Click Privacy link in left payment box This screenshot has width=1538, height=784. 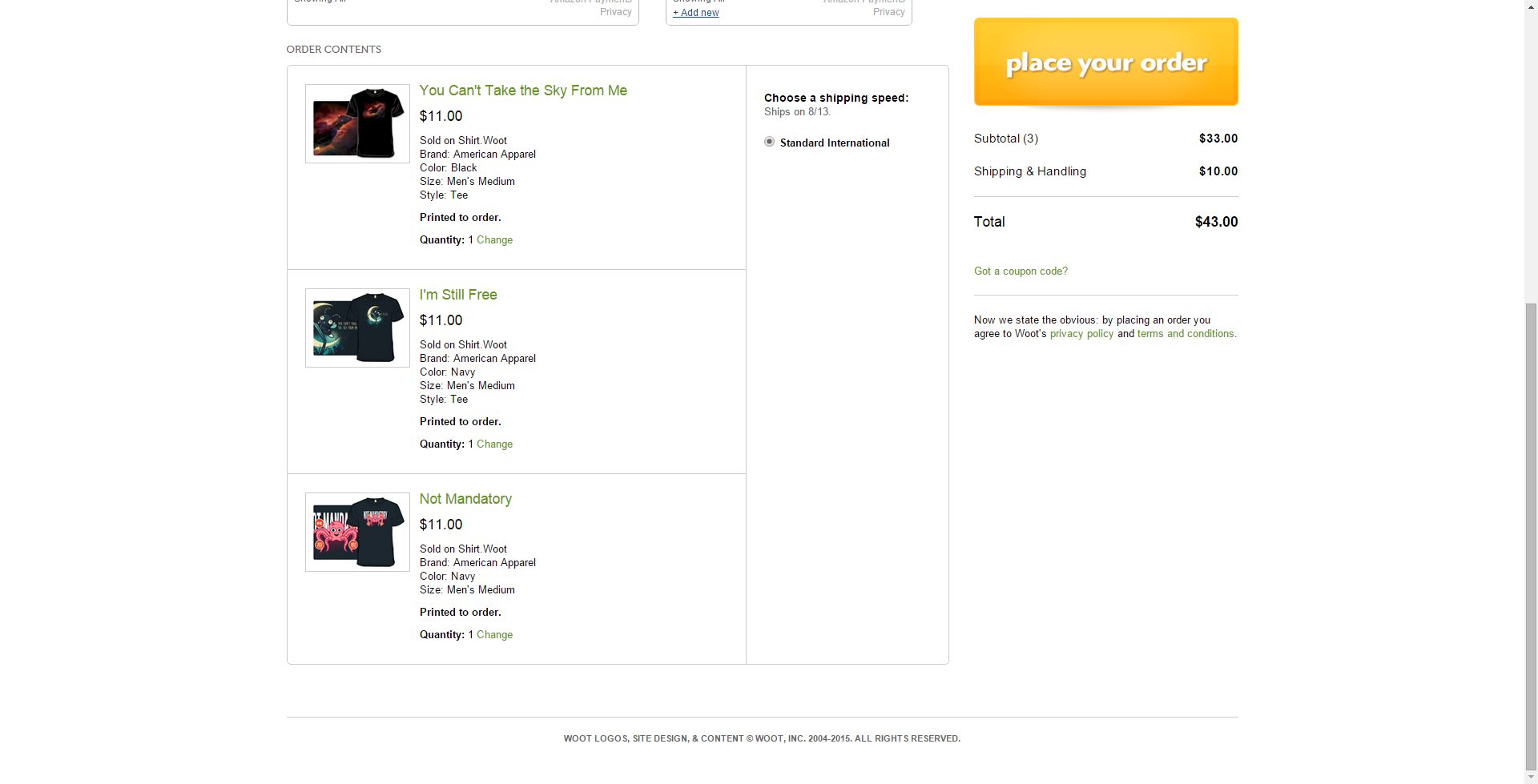point(616,12)
